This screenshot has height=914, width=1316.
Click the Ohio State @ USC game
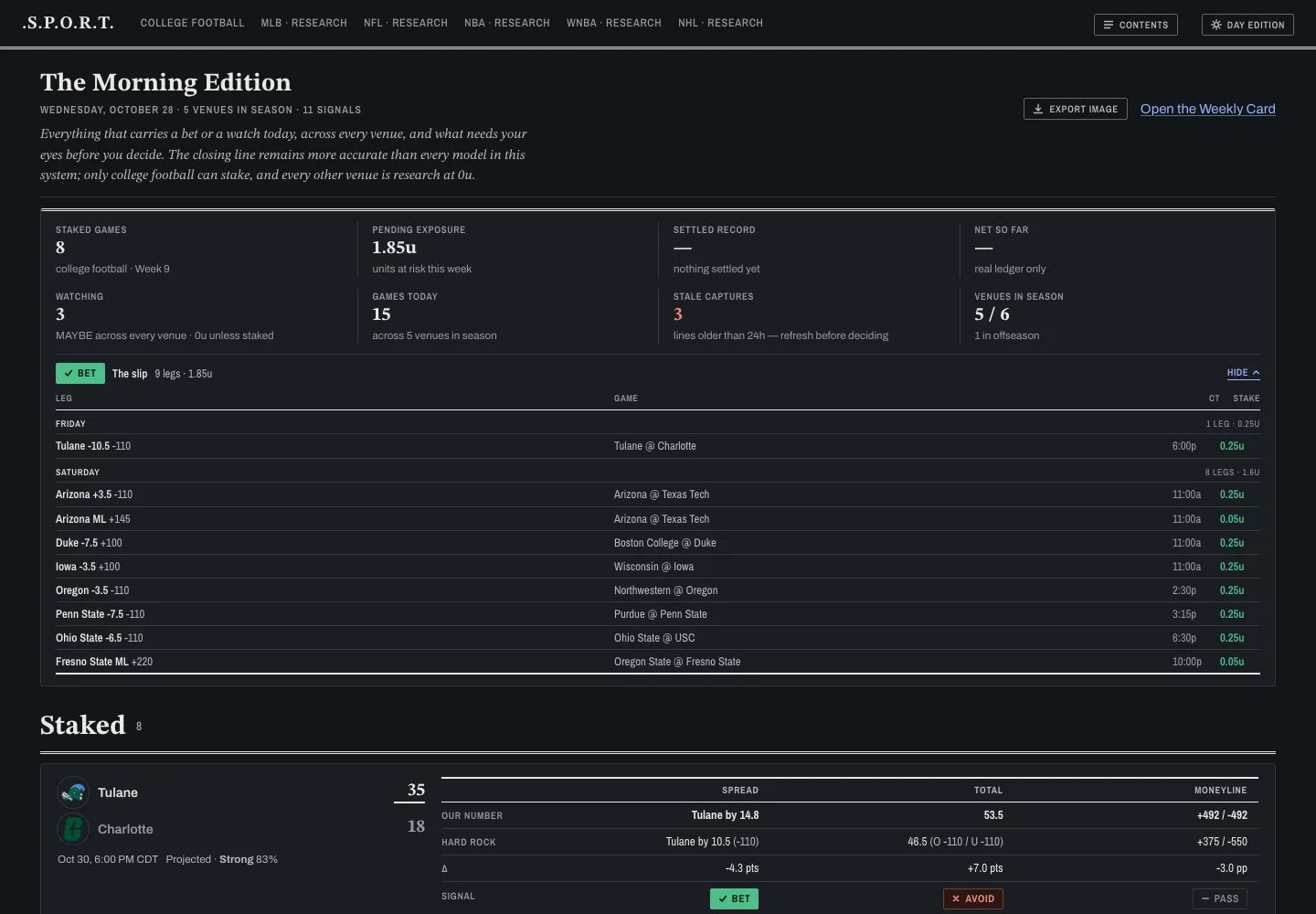click(654, 638)
